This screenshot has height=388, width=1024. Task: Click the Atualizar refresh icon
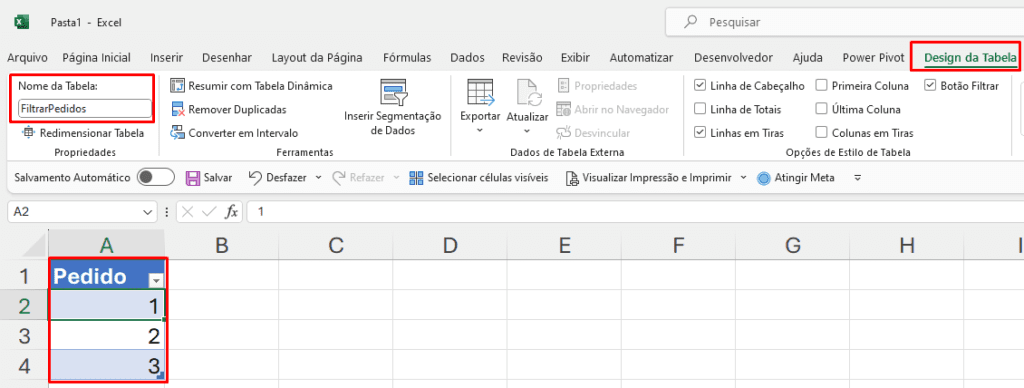[x=528, y=92]
